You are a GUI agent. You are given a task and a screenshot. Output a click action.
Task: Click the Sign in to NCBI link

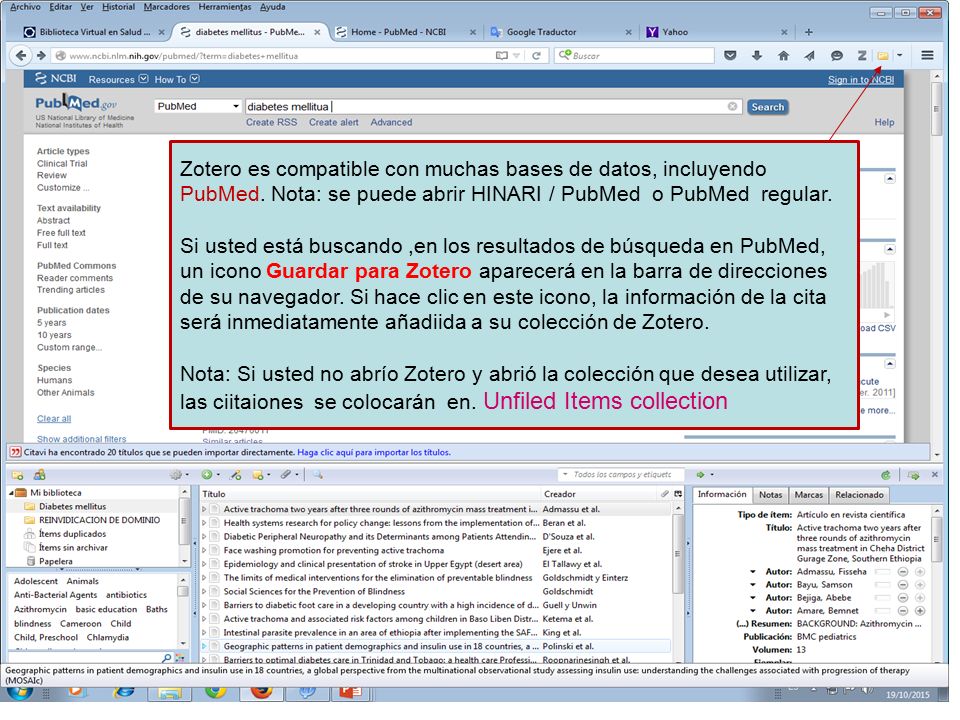pyautogui.click(x=861, y=80)
